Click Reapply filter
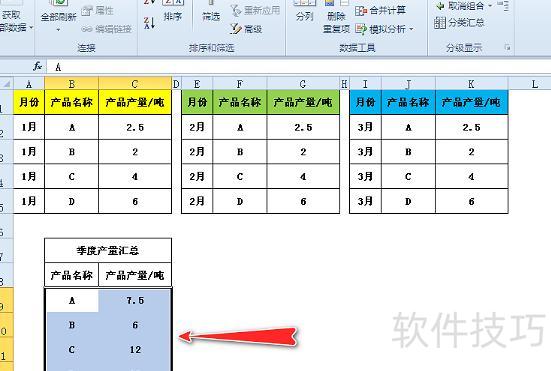The image size is (551, 371). pos(256,10)
